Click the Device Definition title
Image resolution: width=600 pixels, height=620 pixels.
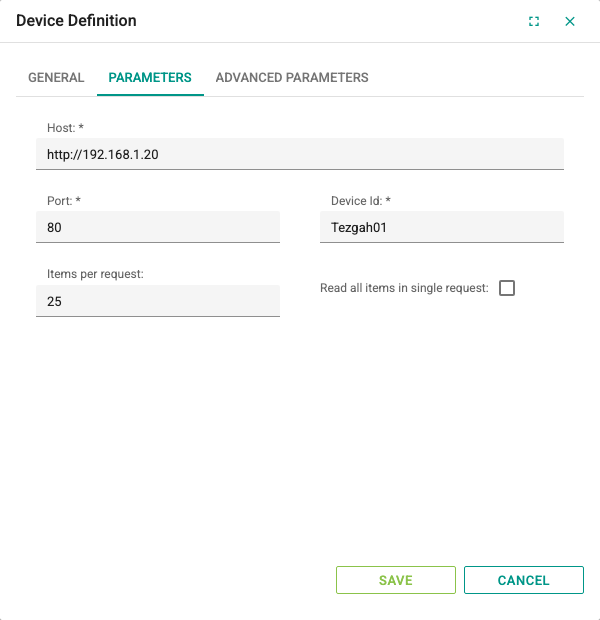click(x=76, y=21)
